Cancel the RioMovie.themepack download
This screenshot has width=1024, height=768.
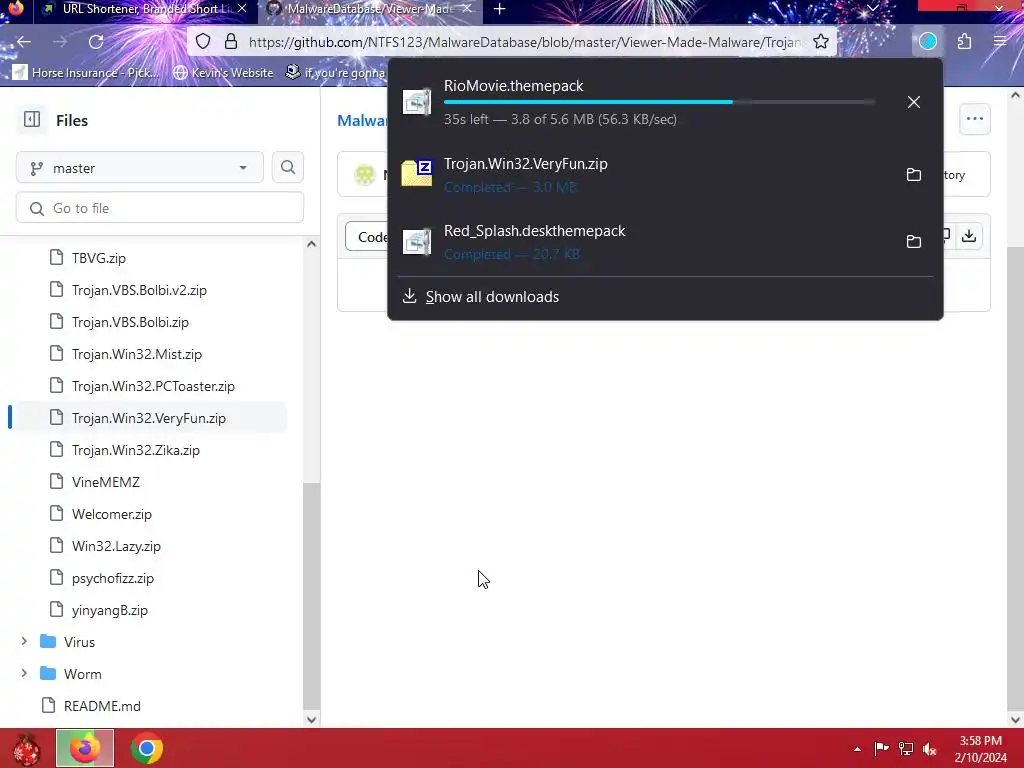tap(914, 102)
